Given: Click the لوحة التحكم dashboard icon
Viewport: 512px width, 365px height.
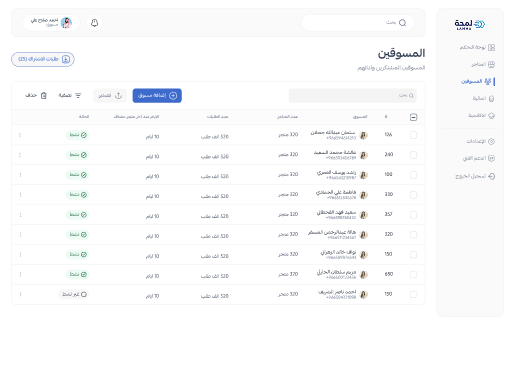Looking at the screenshot, I should pyautogui.click(x=491, y=47).
